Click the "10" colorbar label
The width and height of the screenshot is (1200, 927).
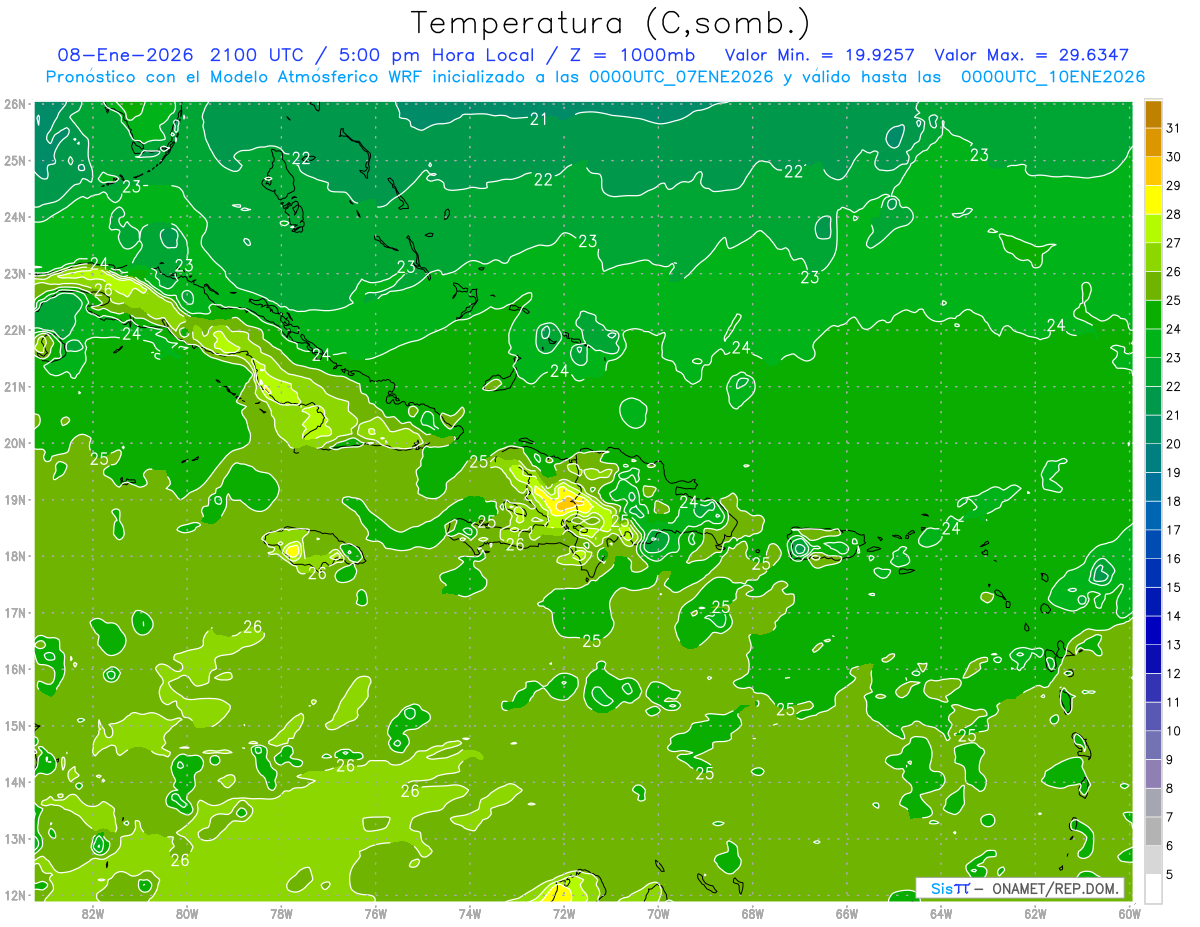coord(1174,730)
